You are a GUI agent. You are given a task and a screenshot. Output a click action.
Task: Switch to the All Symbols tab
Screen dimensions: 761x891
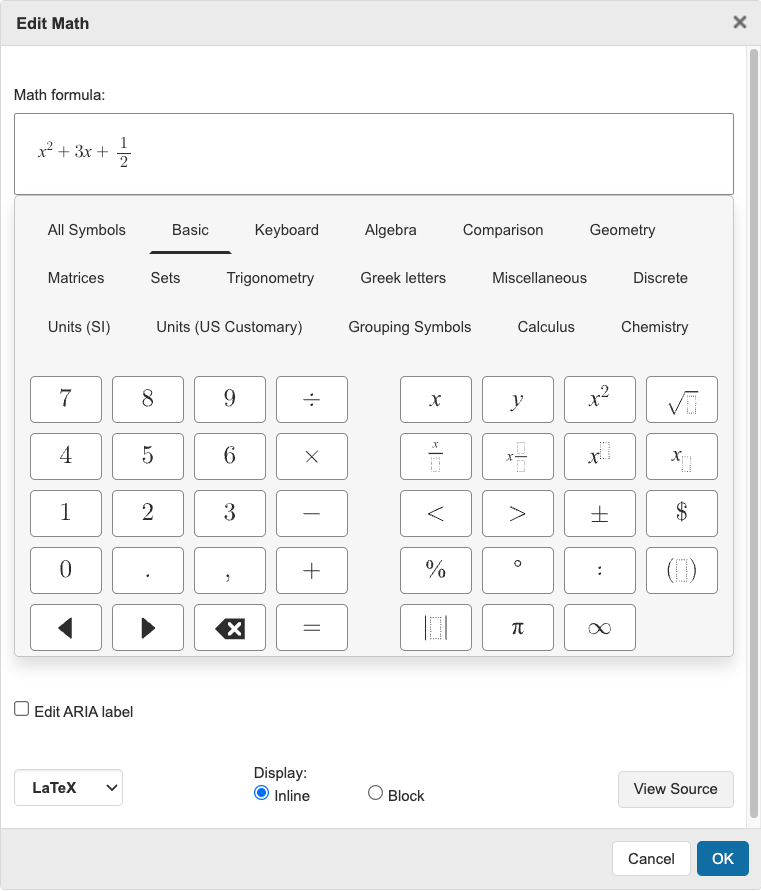[x=86, y=230]
